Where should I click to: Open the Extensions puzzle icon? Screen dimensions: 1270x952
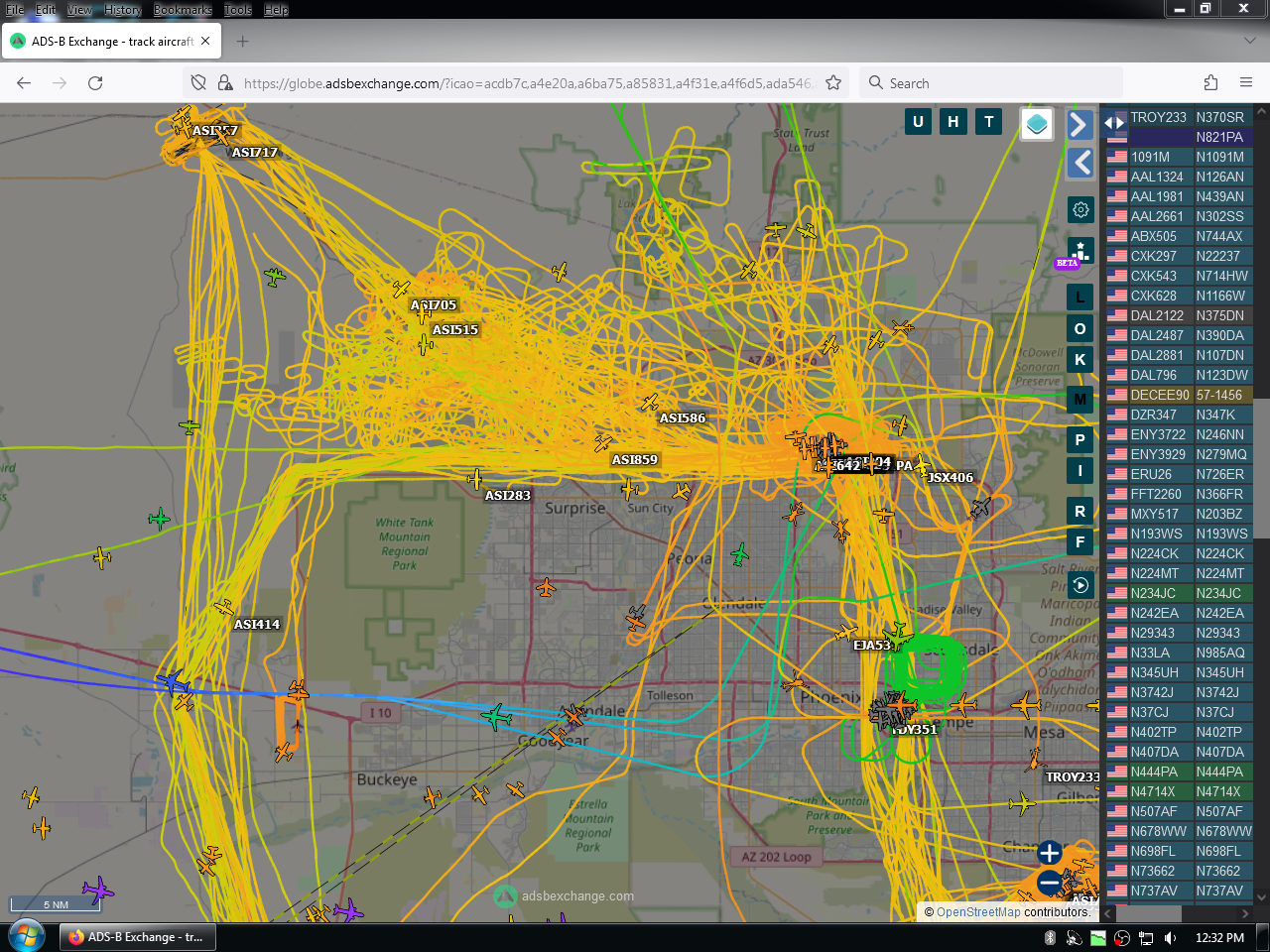(x=1210, y=83)
